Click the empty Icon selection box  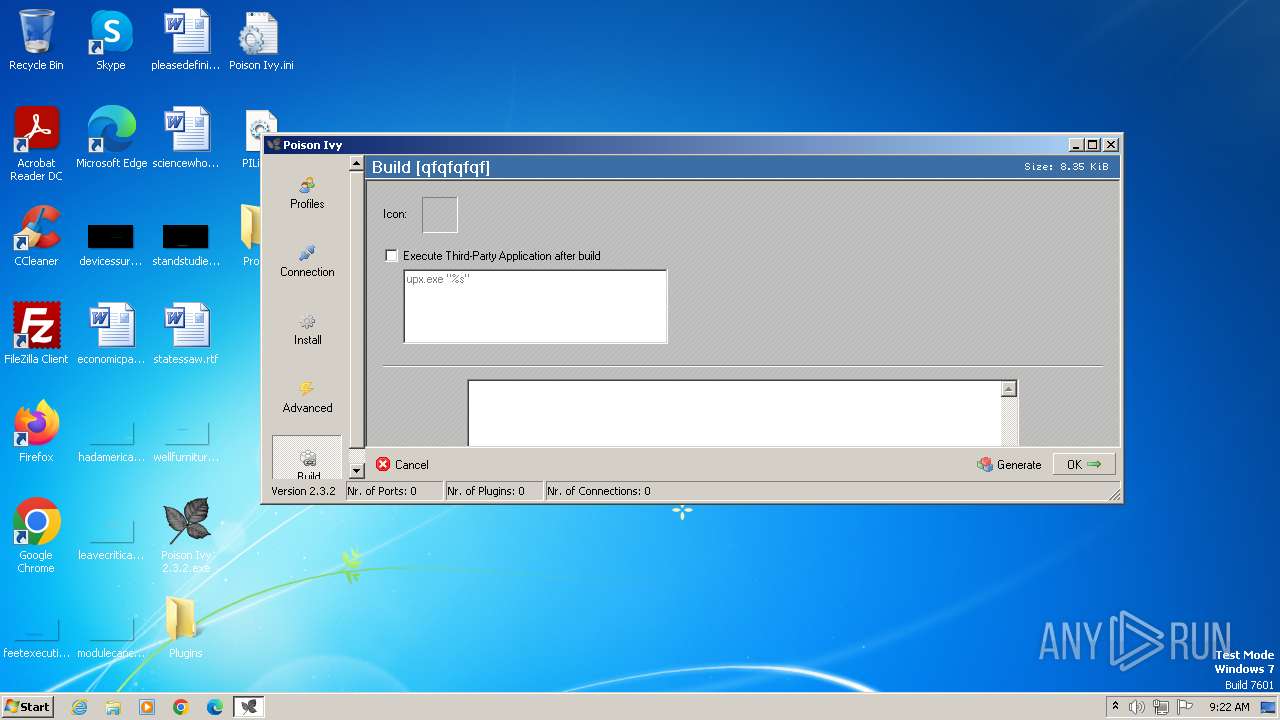(x=440, y=215)
